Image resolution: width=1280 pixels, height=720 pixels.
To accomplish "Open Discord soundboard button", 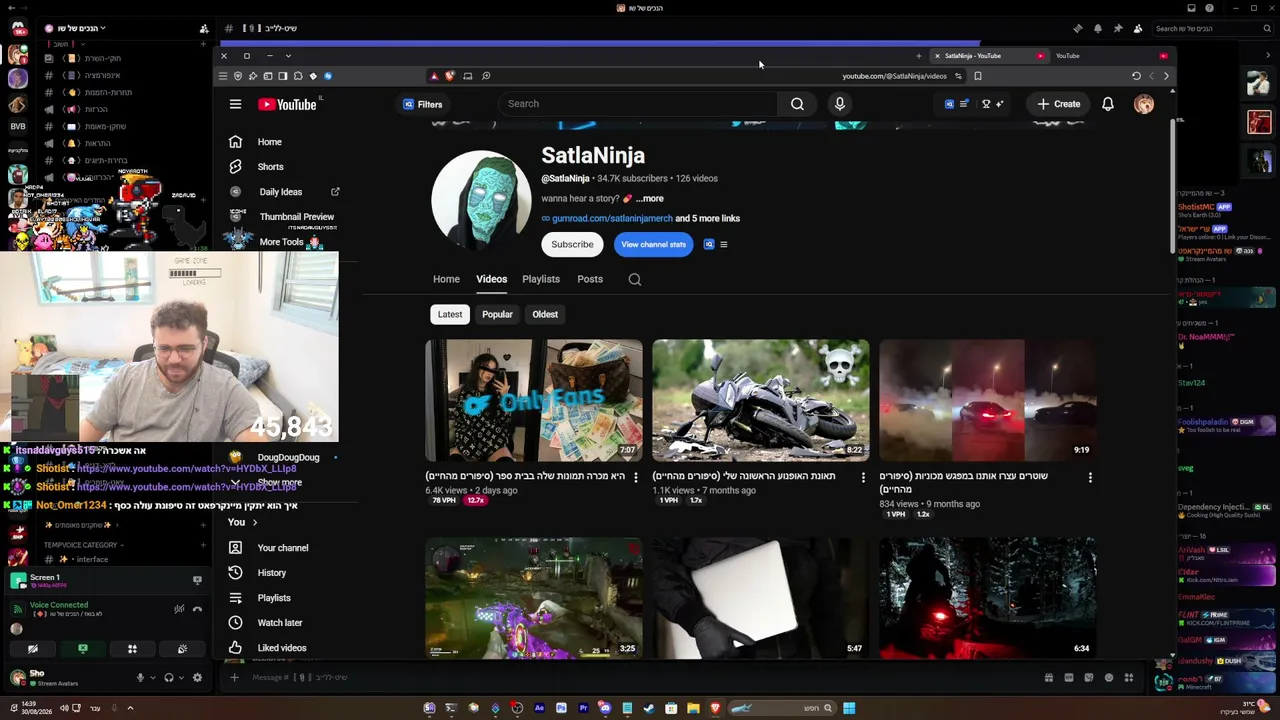I will pos(182,649).
